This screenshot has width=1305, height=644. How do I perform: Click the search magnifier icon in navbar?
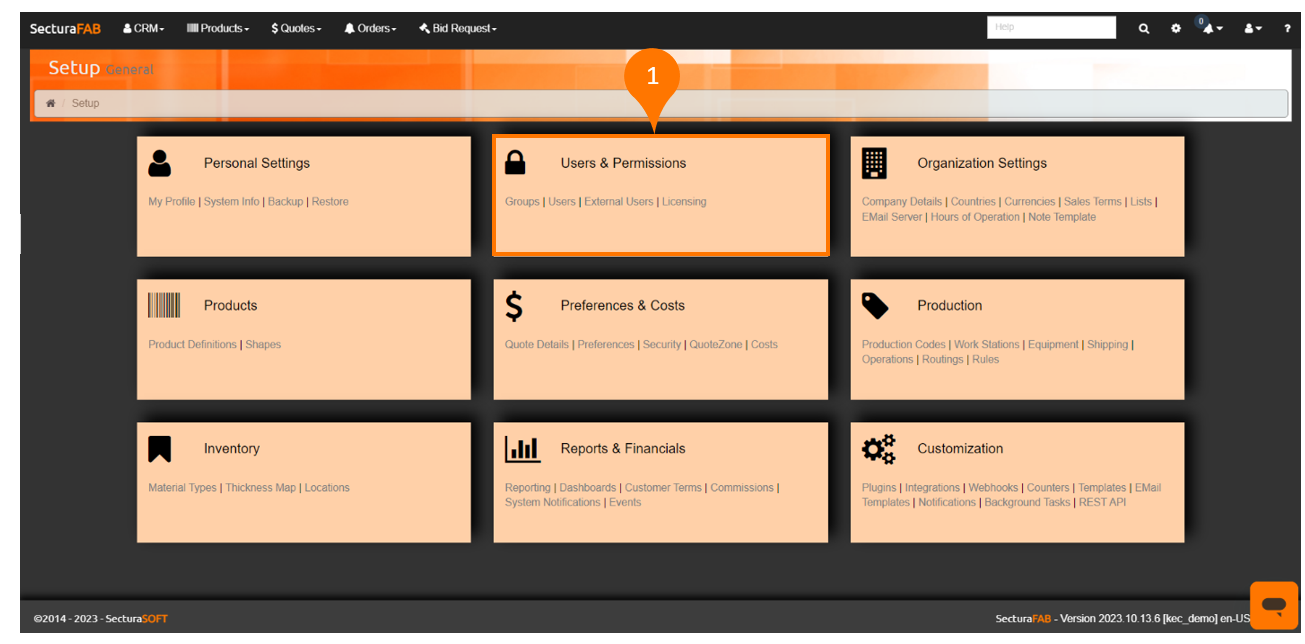click(1144, 29)
